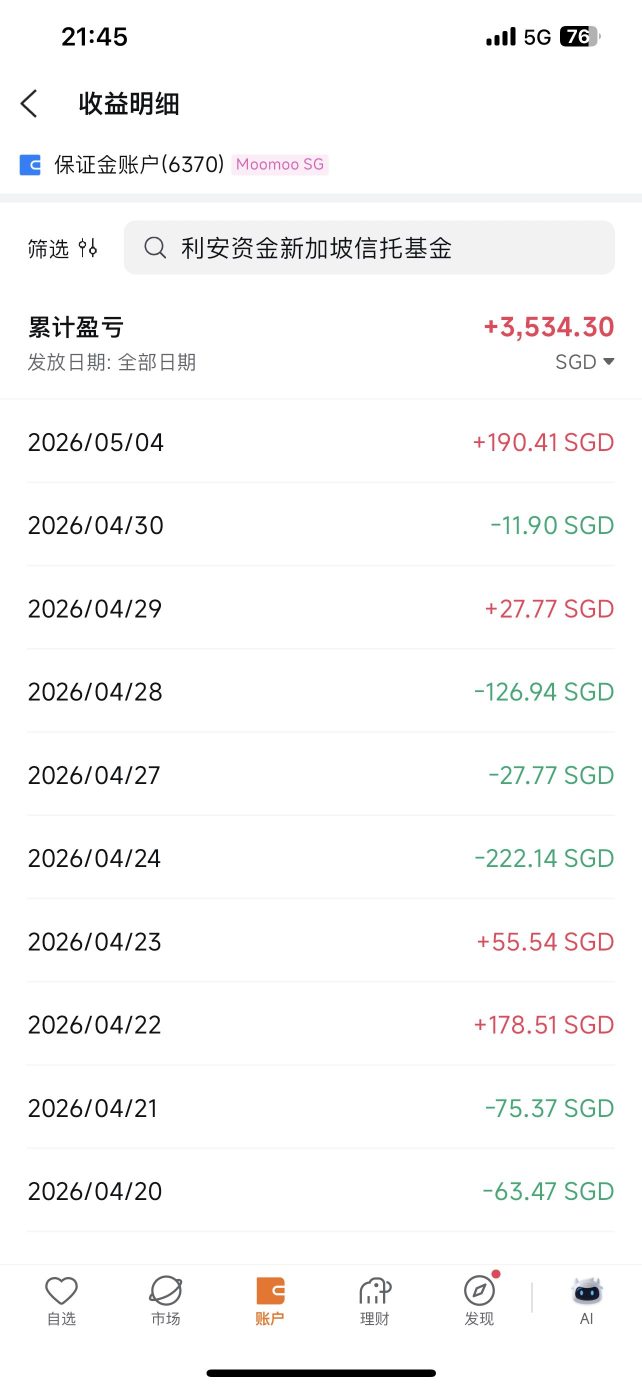This screenshot has height=1389, width=642.
Task: Click the 利安资金新加坡信托基金 search field
Action: (369, 248)
